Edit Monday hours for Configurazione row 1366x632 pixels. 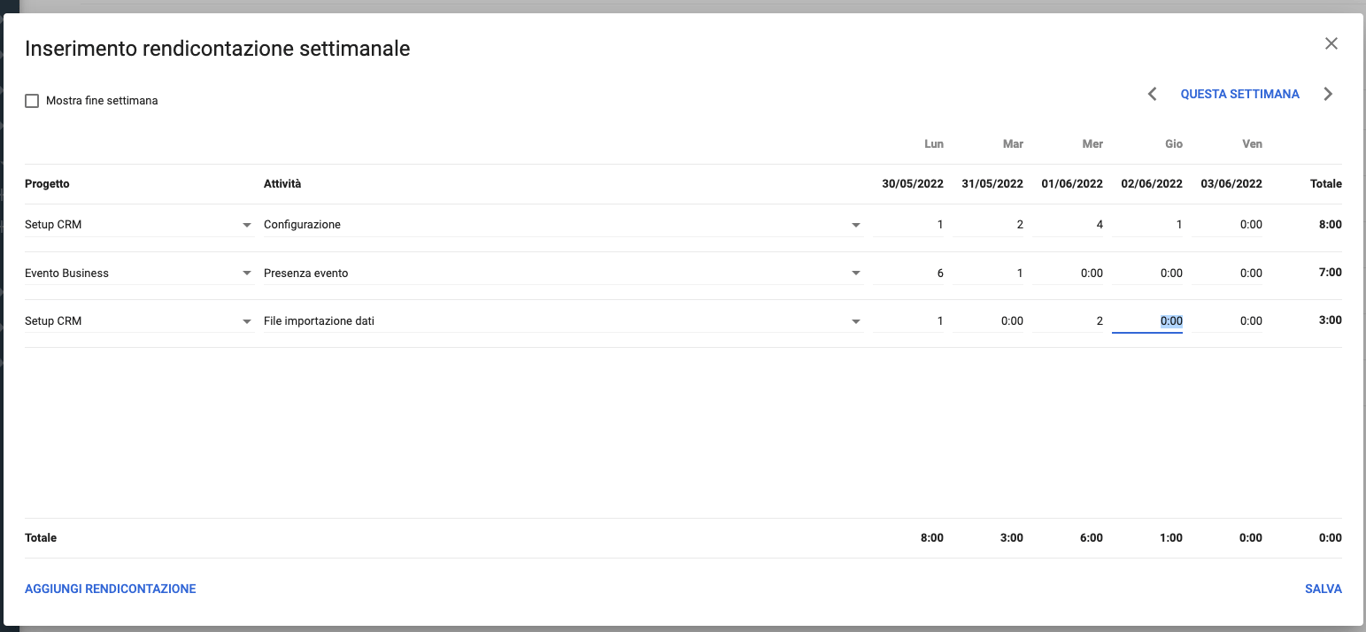908,225
